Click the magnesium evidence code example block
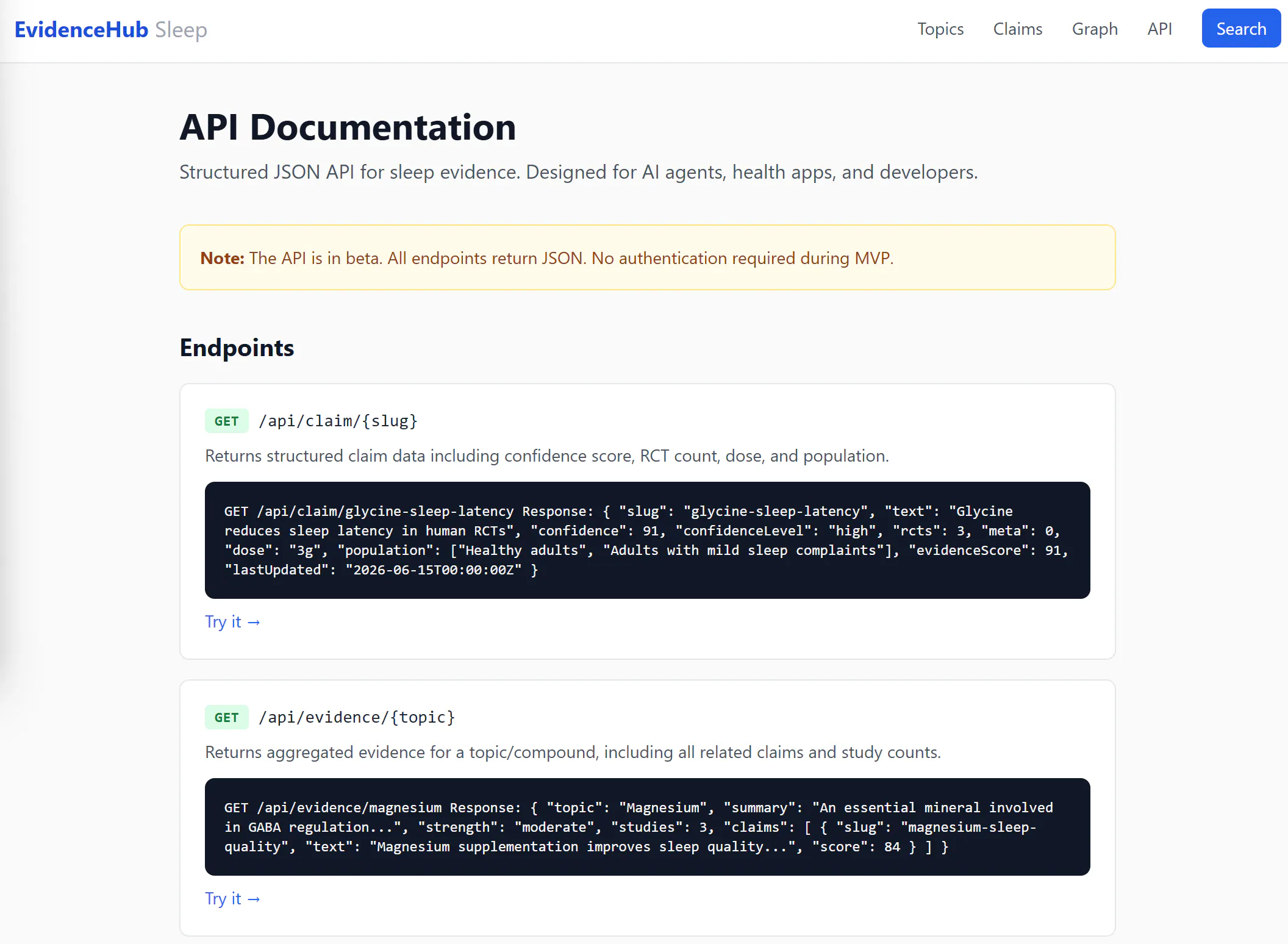 pos(647,827)
